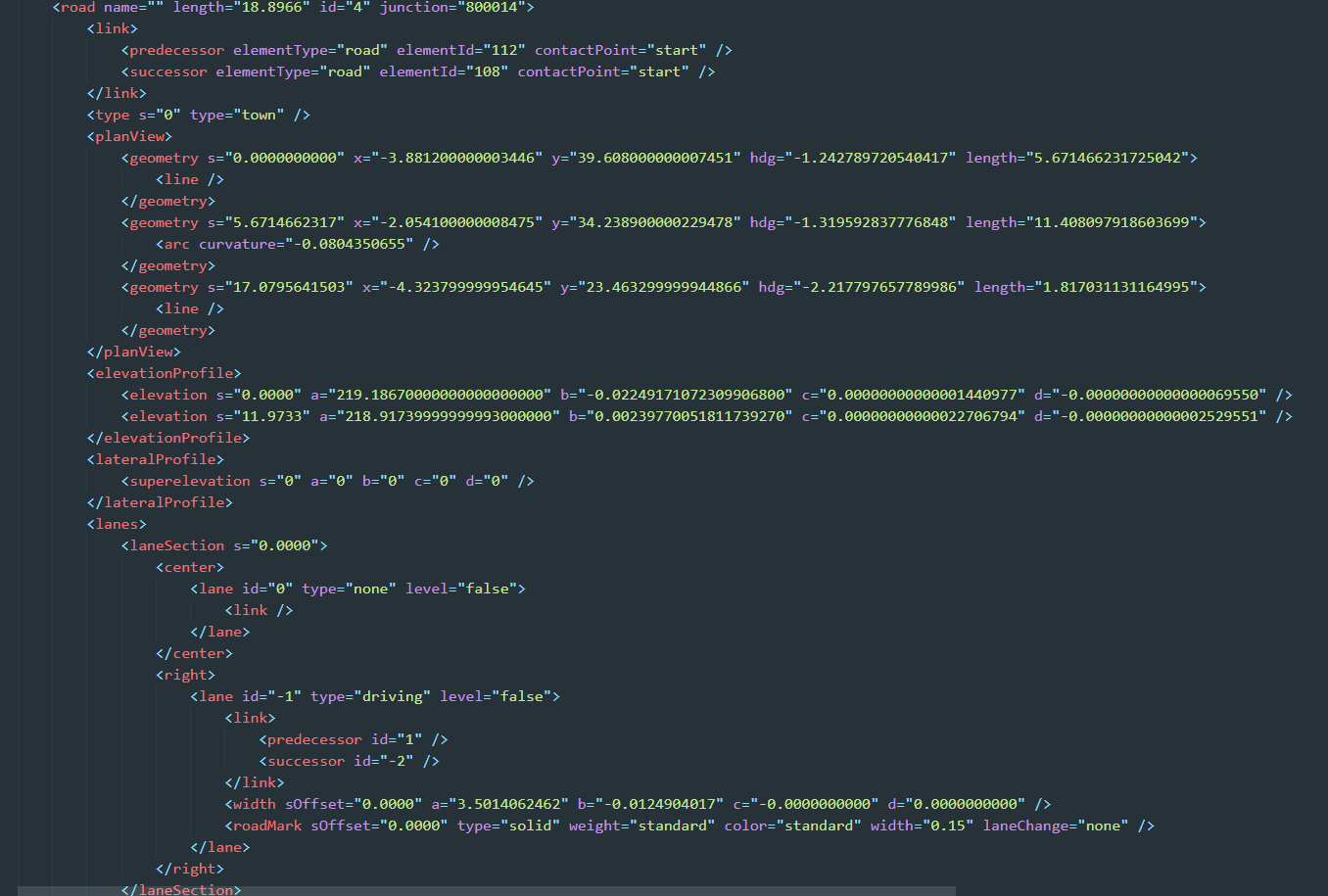This screenshot has height=896, width=1328.
Task: Place cursor on the opening planView tag
Action: coord(129,136)
